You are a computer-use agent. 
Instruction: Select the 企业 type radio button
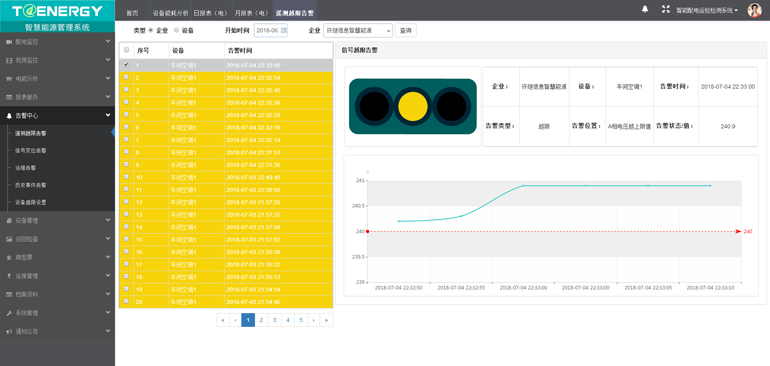[x=150, y=30]
